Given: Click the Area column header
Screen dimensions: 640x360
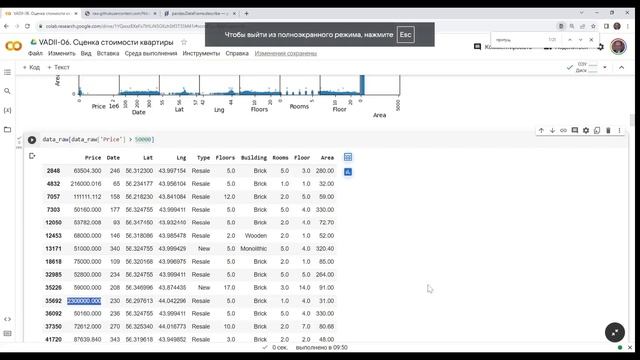Looking at the screenshot, I should [x=327, y=158].
